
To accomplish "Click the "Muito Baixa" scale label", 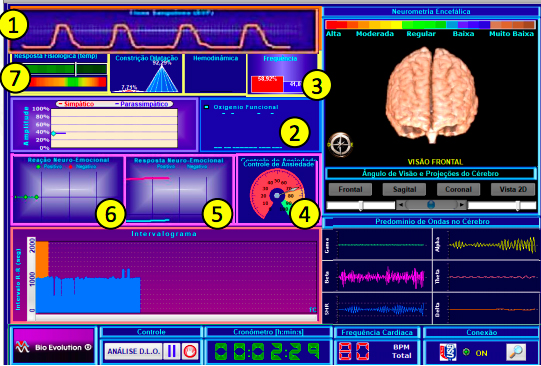I will tap(512, 34).
